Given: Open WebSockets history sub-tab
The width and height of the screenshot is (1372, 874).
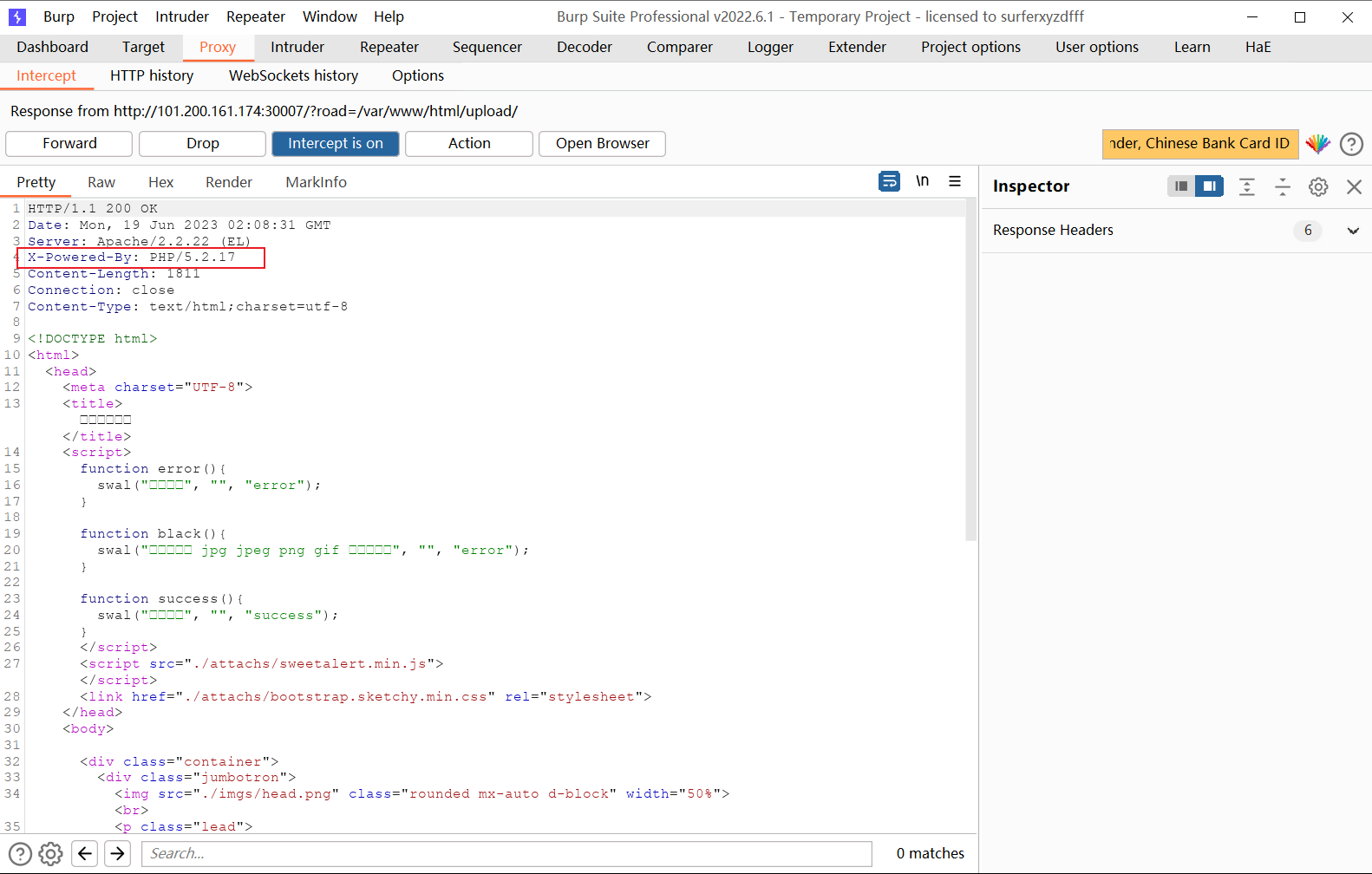Looking at the screenshot, I should click(294, 76).
